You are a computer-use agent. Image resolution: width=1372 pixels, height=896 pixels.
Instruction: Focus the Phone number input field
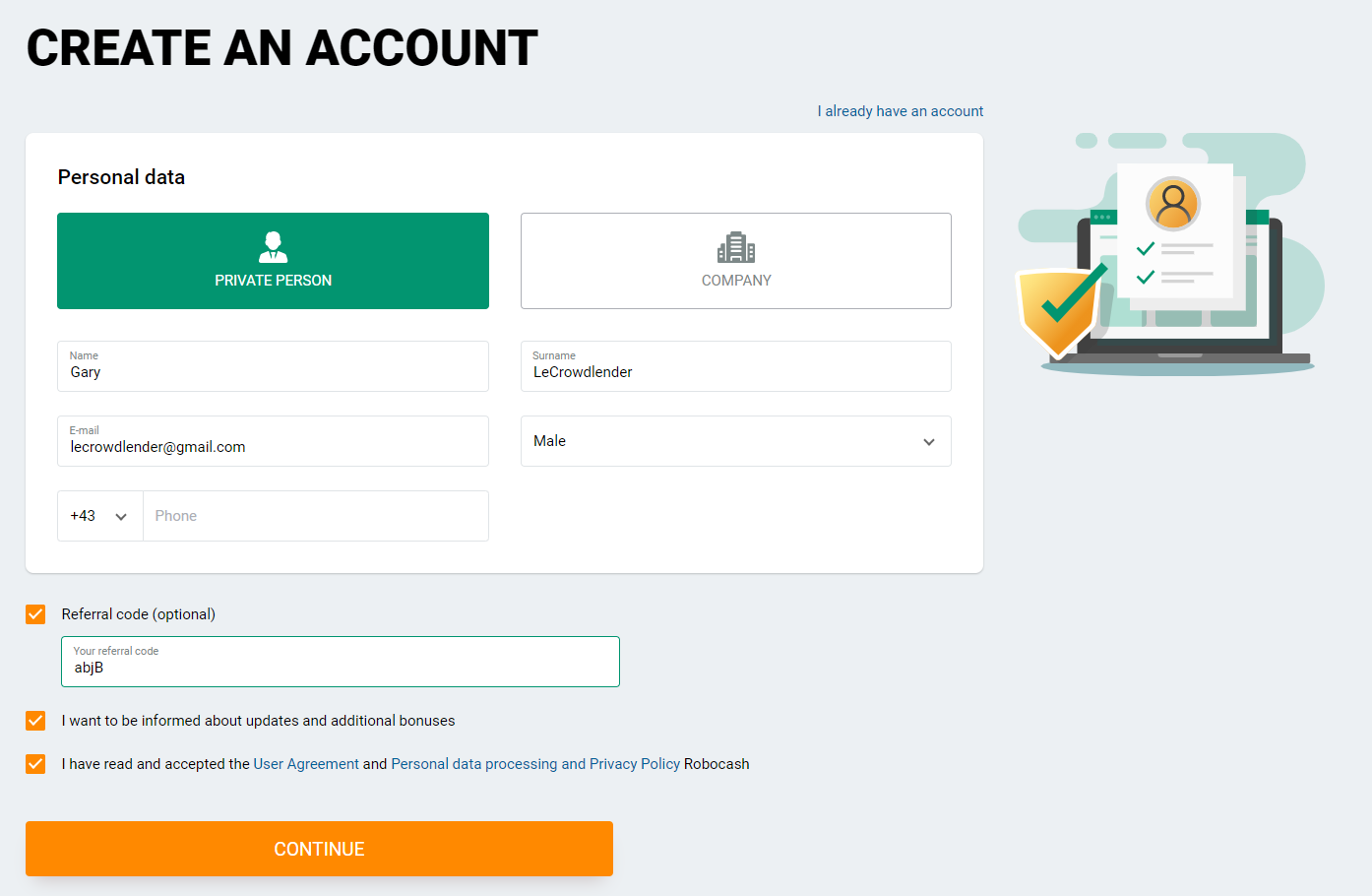tap(316, 516)
